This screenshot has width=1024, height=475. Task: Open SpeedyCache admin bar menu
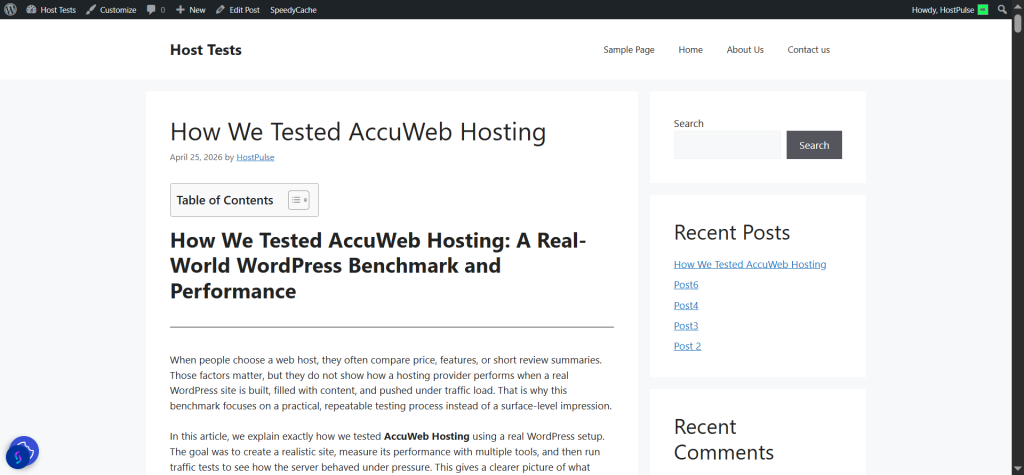(293, 9)
